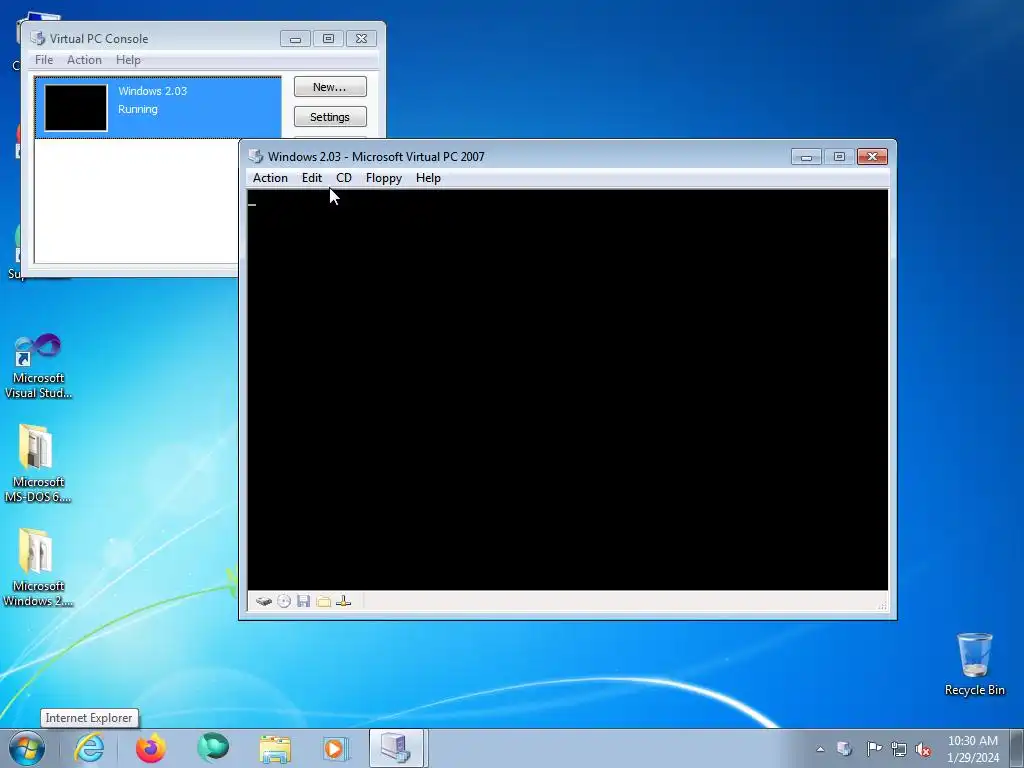This screenshot has width=1024, height=768.
Task: Open the Windows Start button
Action: [x=27, y=748]
